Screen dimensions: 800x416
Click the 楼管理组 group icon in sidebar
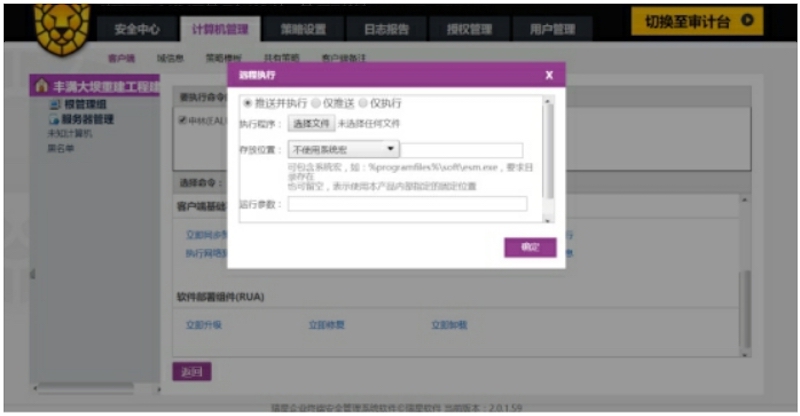tap(55, 105)
